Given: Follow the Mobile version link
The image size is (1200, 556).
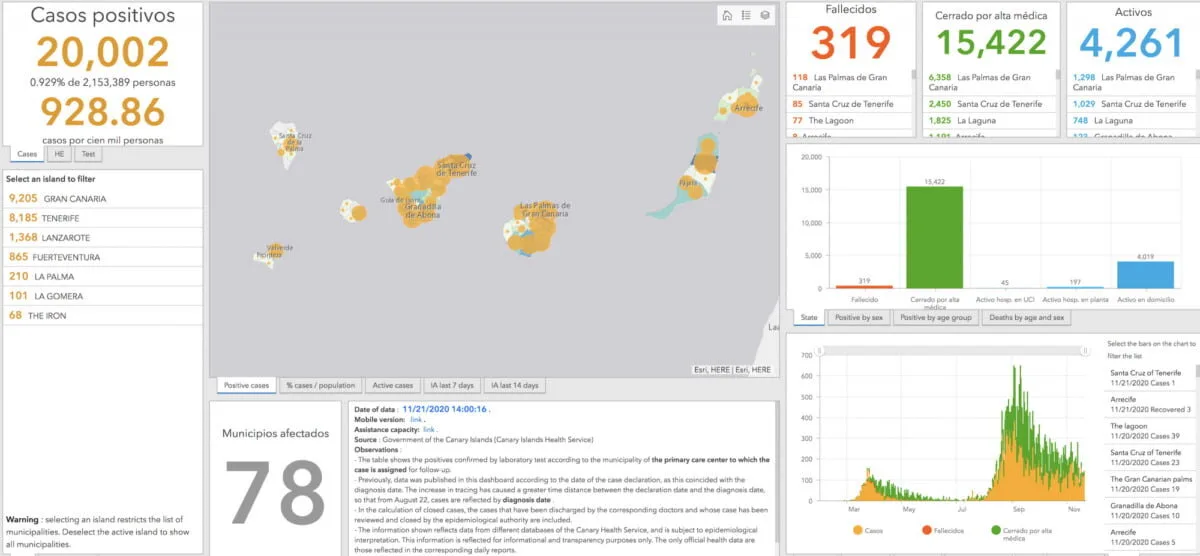Looking at the screenshot, I should pos(416,419).
